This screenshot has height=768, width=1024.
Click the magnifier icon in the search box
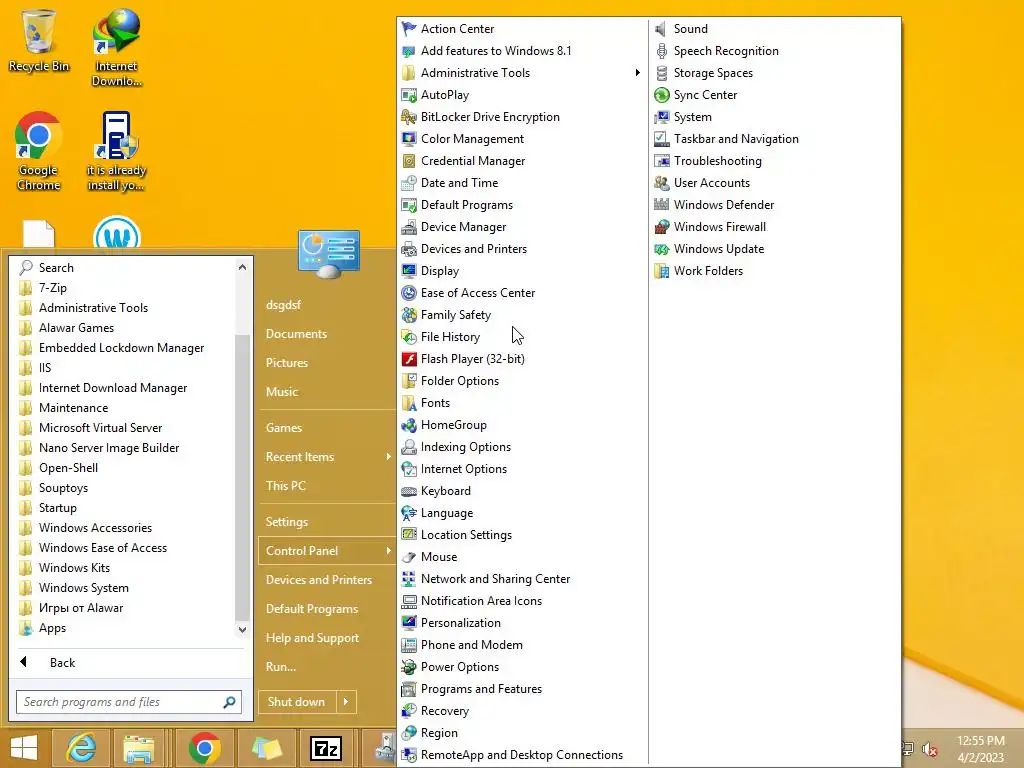click(229, 702)
